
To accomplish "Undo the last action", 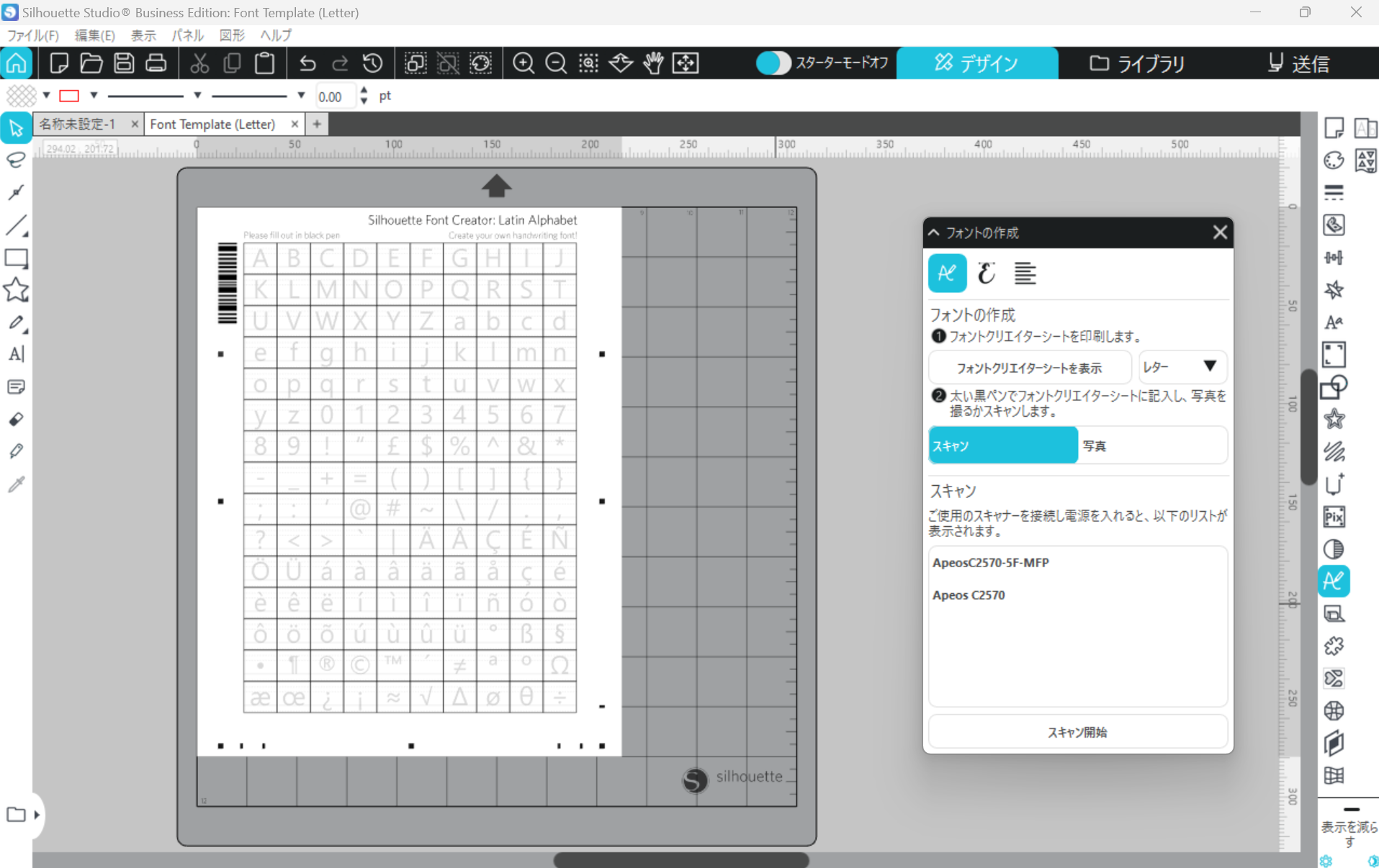I will coord(307,63).
